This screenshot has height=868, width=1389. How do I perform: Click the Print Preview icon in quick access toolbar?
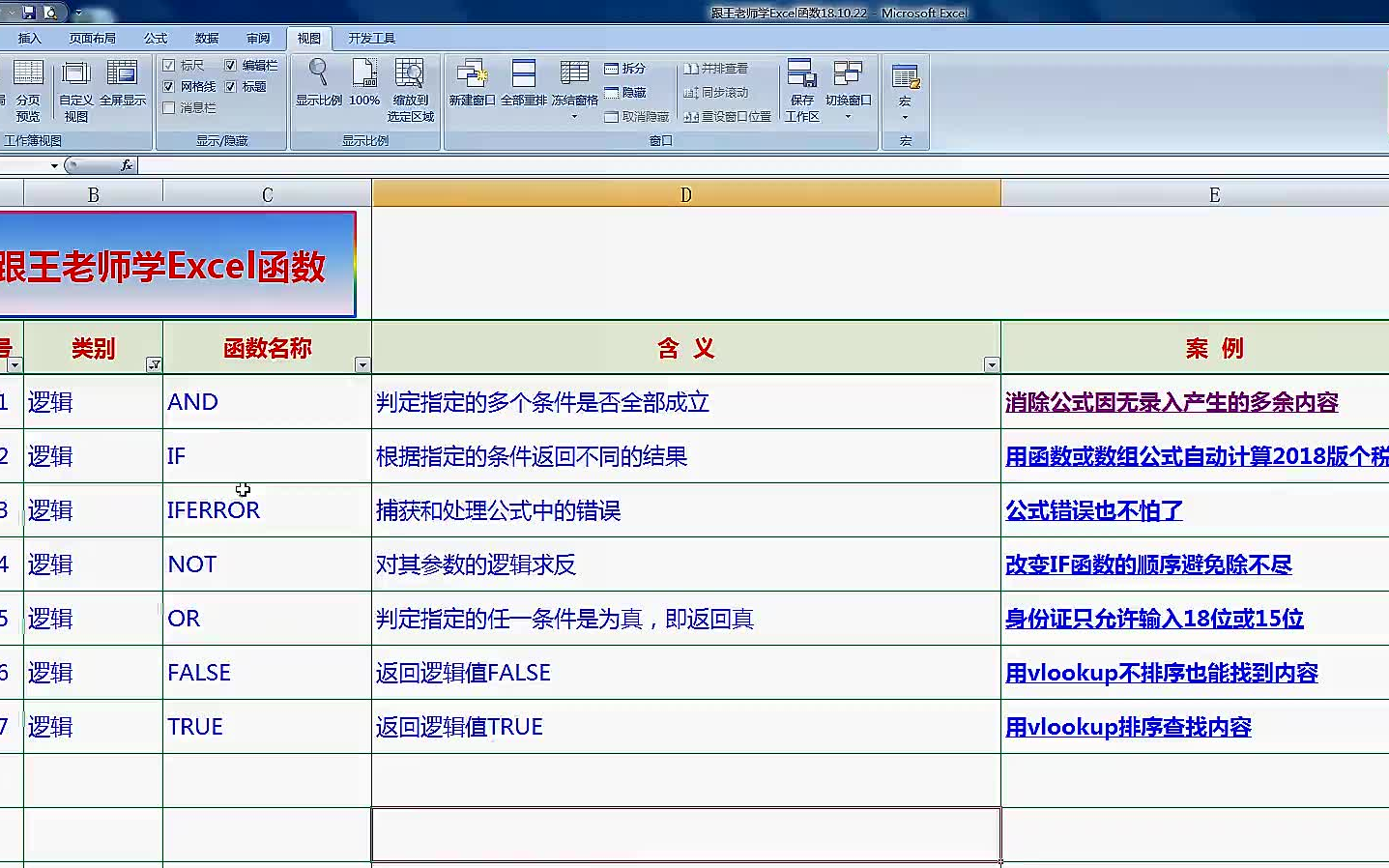[x=50, y=13]
